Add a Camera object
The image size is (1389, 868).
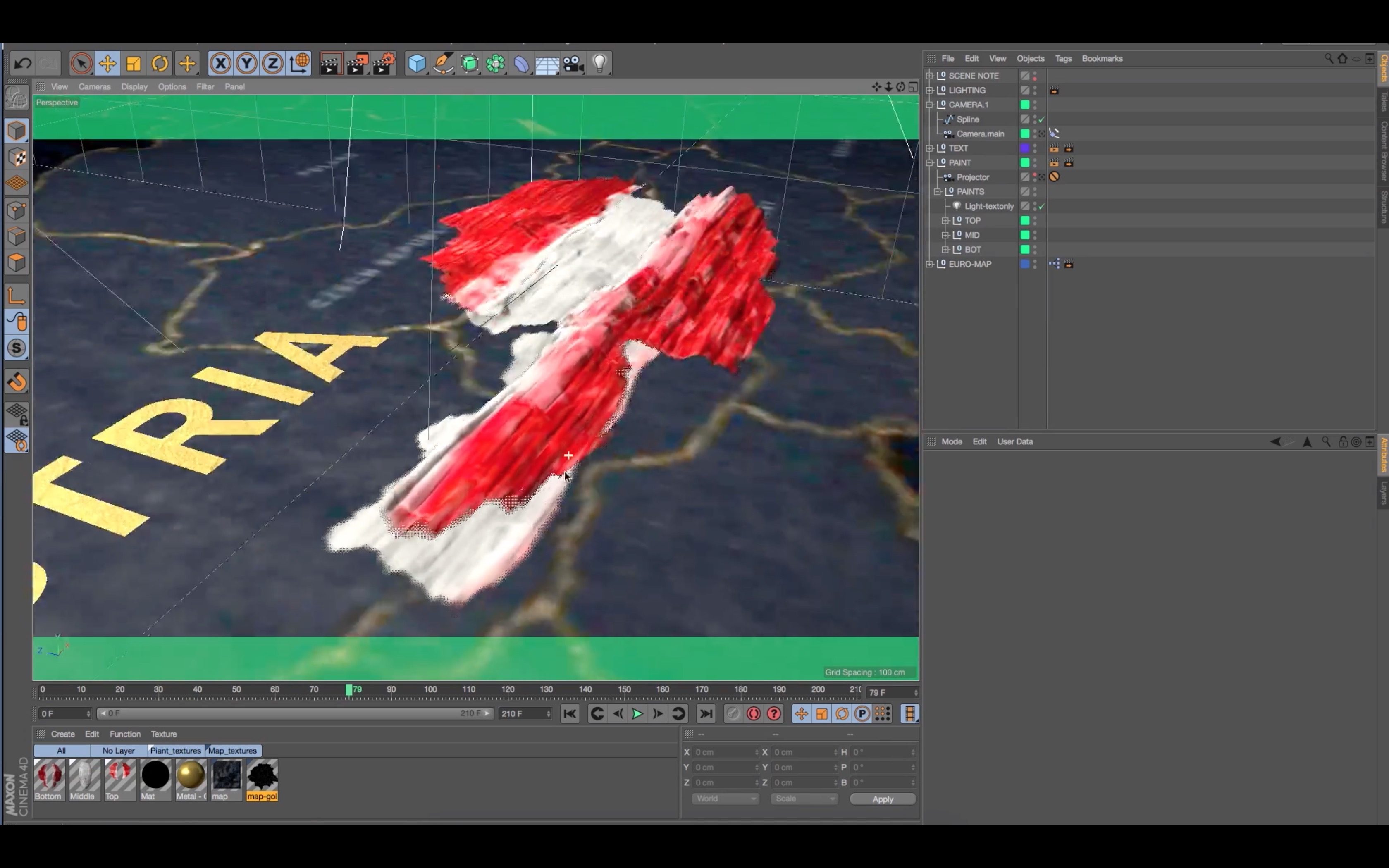tap(573, 63)
